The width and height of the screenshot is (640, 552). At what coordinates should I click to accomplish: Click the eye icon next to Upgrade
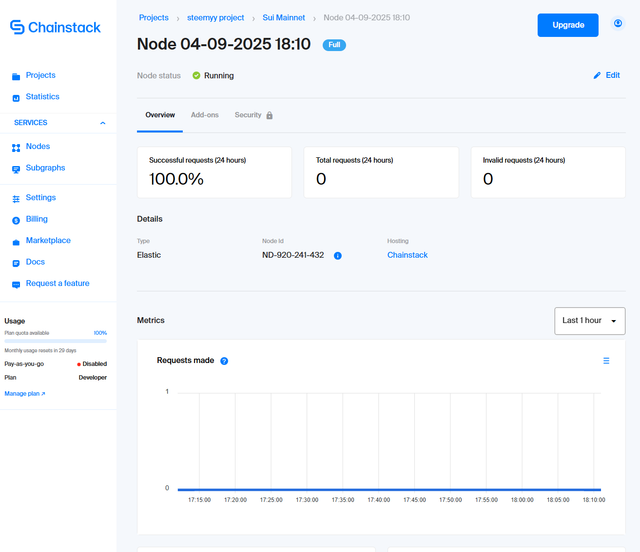618,23
